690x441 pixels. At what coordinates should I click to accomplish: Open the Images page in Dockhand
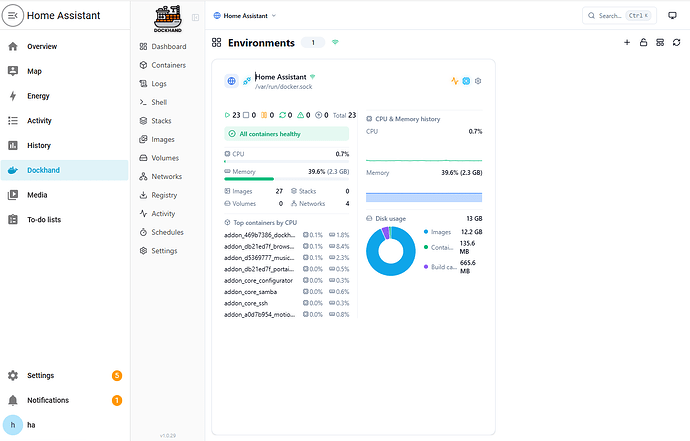[x=157, y=140]
